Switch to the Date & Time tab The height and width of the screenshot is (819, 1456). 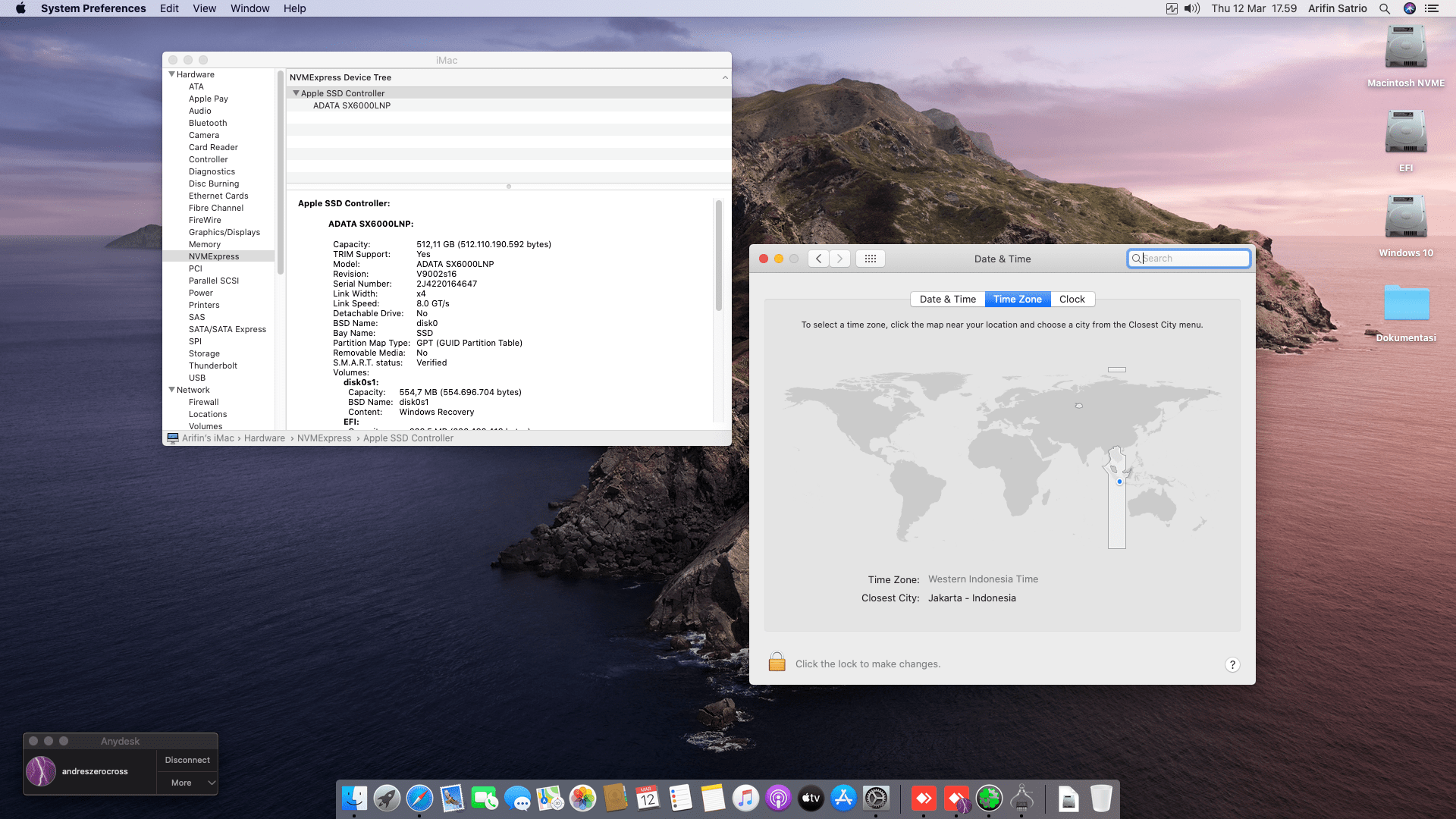(948, 300)
